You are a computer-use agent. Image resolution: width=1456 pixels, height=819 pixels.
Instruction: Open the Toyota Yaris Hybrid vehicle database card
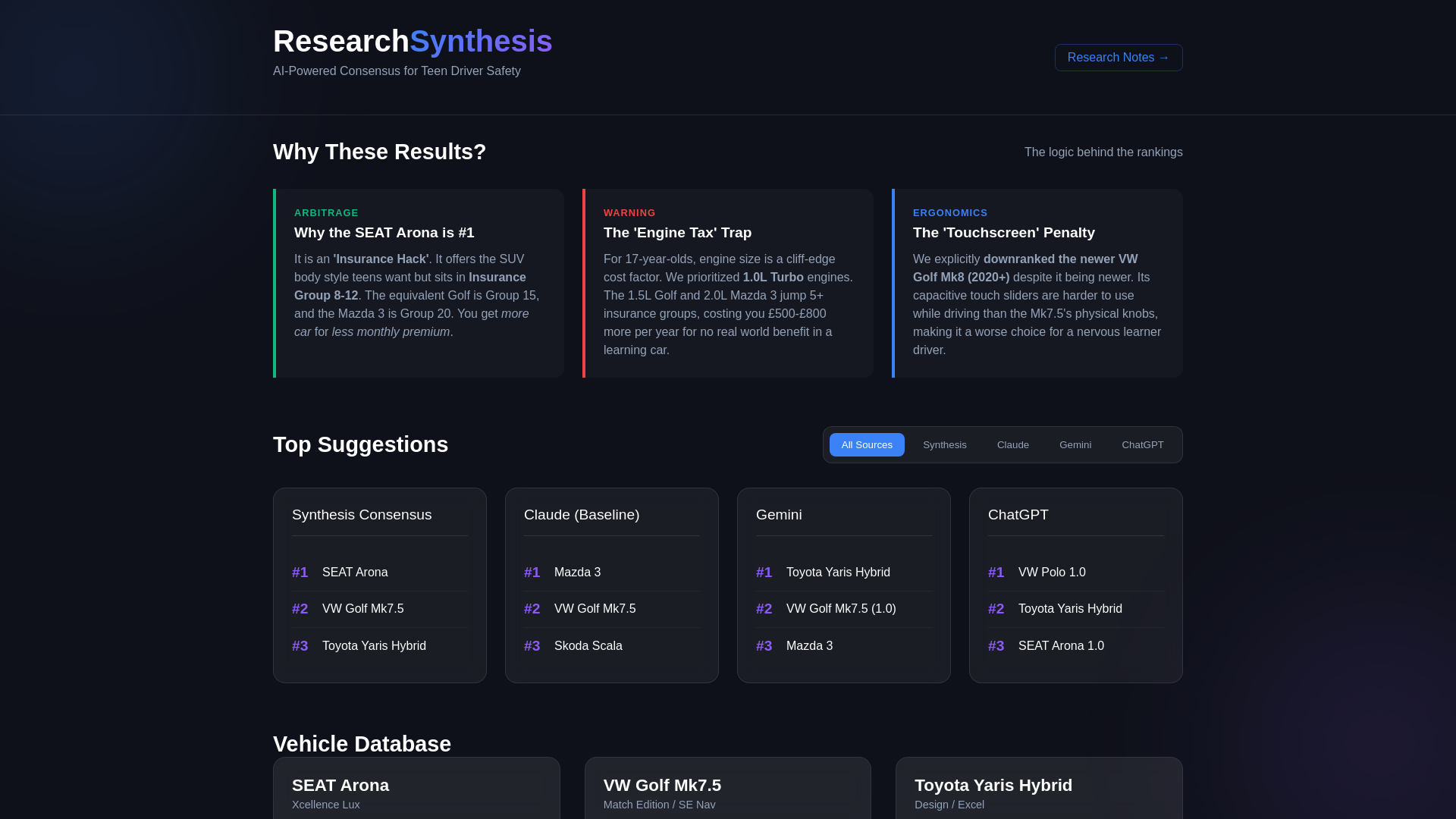coord(1039,789)
